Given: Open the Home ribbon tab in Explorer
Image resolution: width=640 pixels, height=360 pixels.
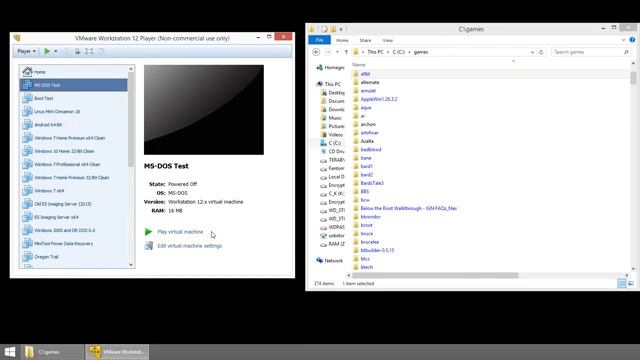Looking at the screenshot, I should pos(342,40).
